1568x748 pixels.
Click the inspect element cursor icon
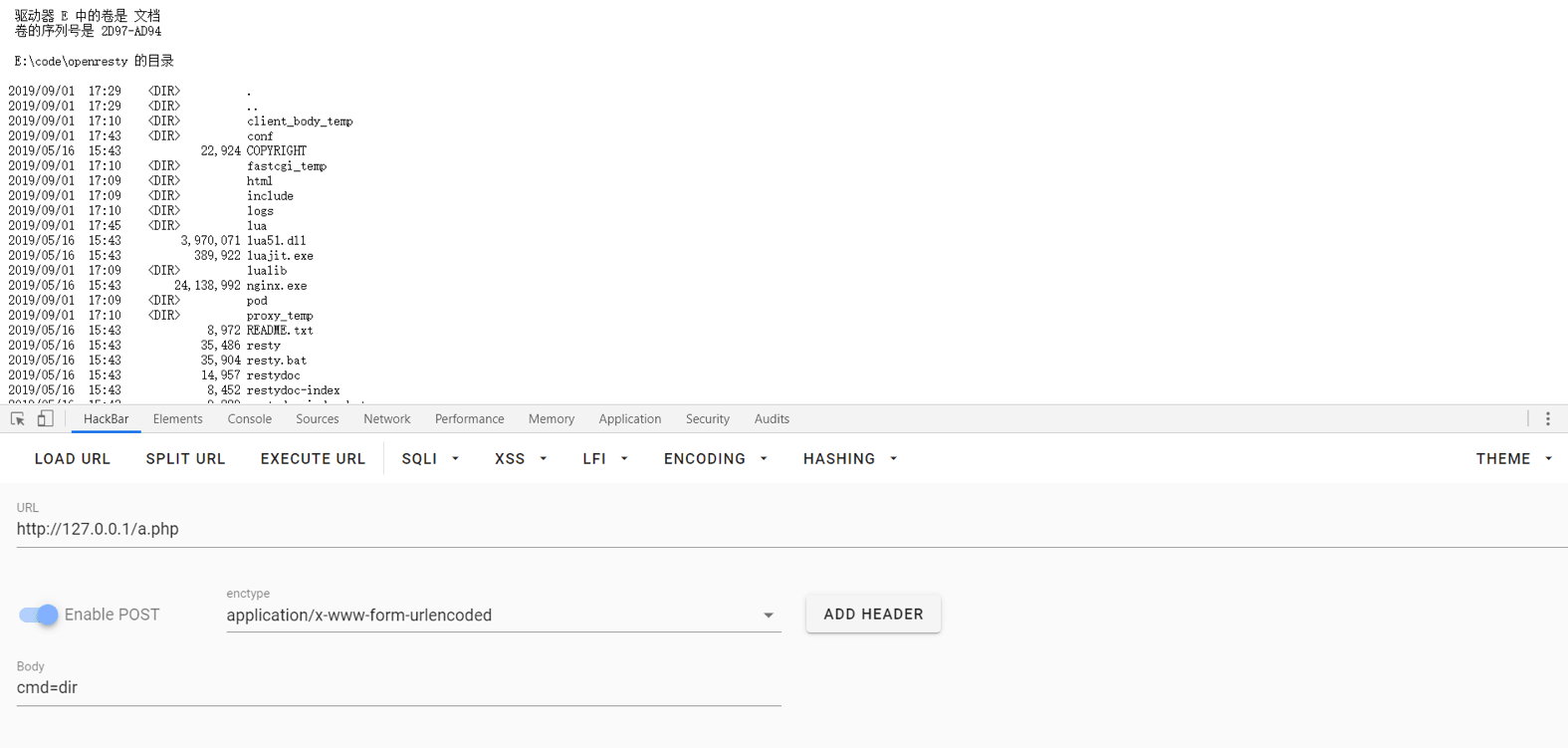18,419
